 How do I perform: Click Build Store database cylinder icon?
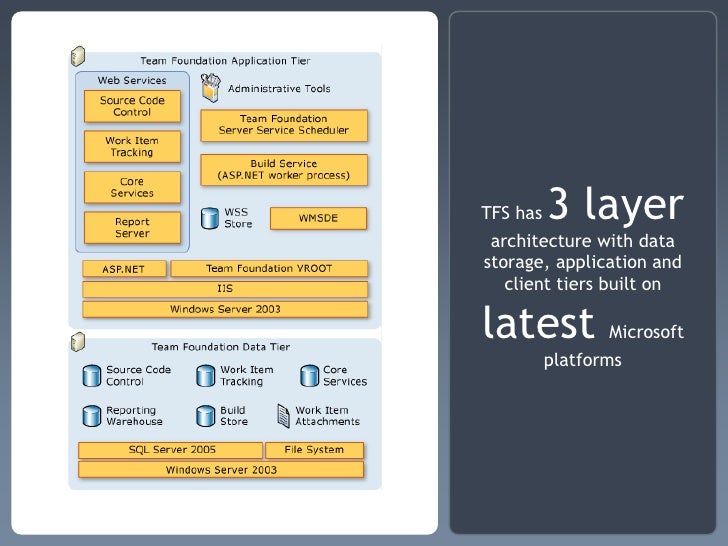[x=205, y=416]
